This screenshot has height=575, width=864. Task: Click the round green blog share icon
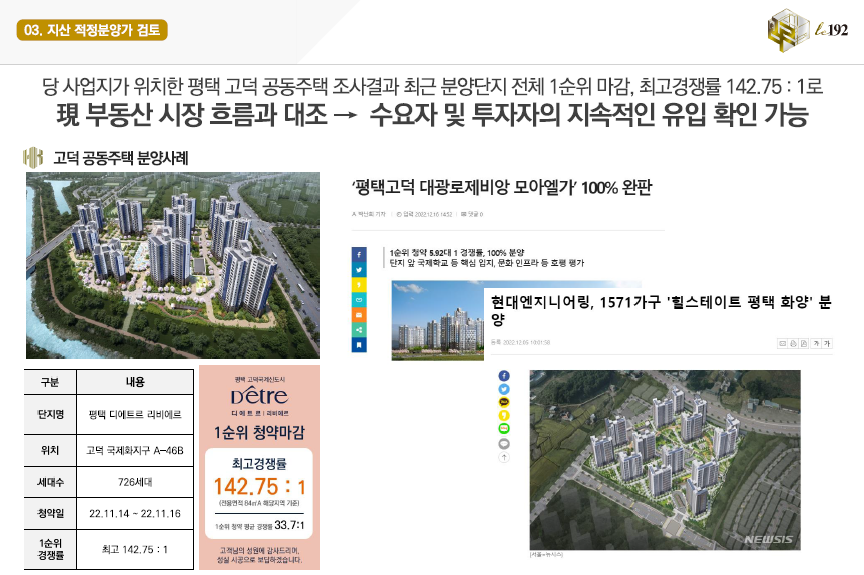[x=504, y=428]
